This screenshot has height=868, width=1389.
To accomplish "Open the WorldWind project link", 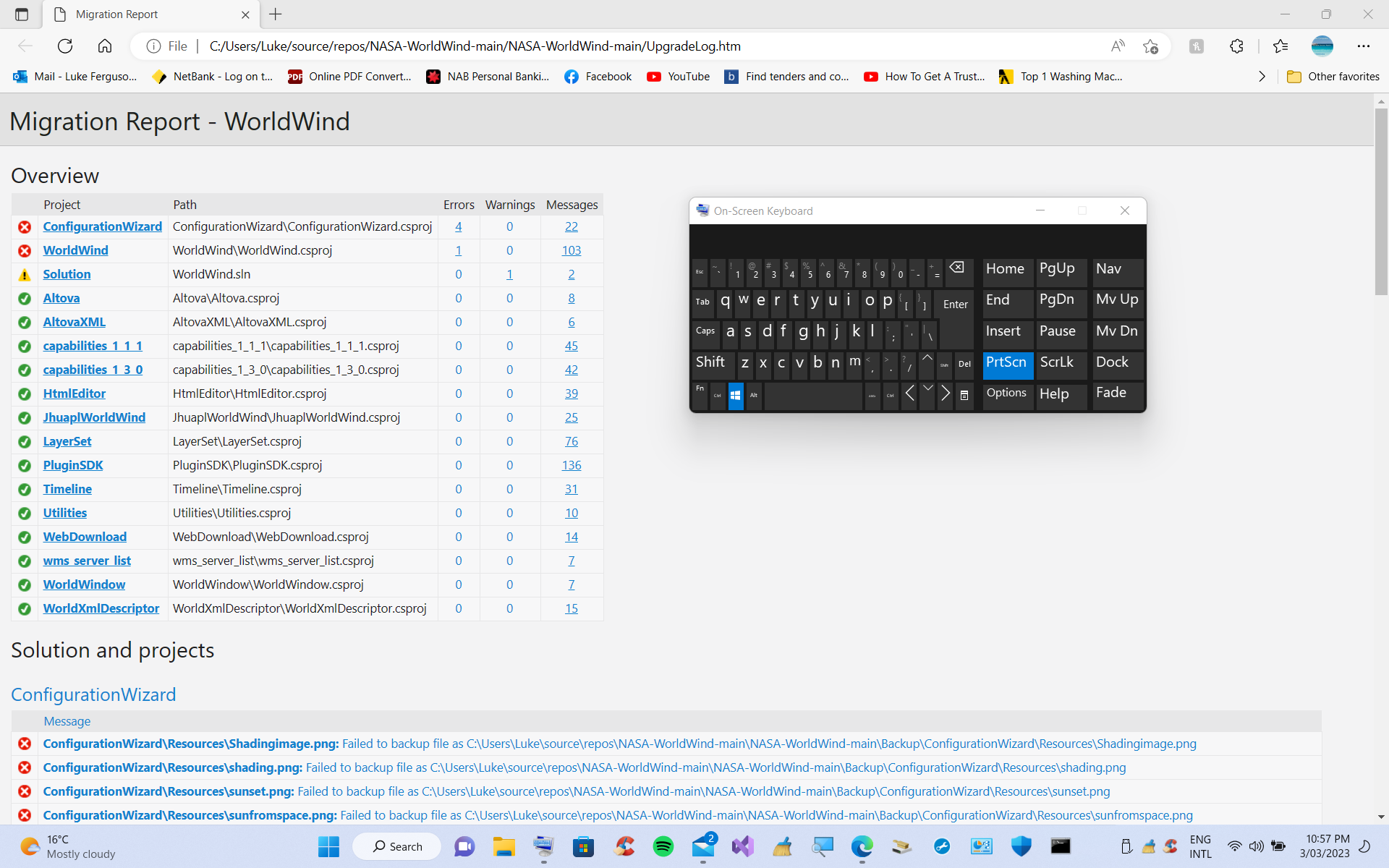I will (x=75, y=250).
